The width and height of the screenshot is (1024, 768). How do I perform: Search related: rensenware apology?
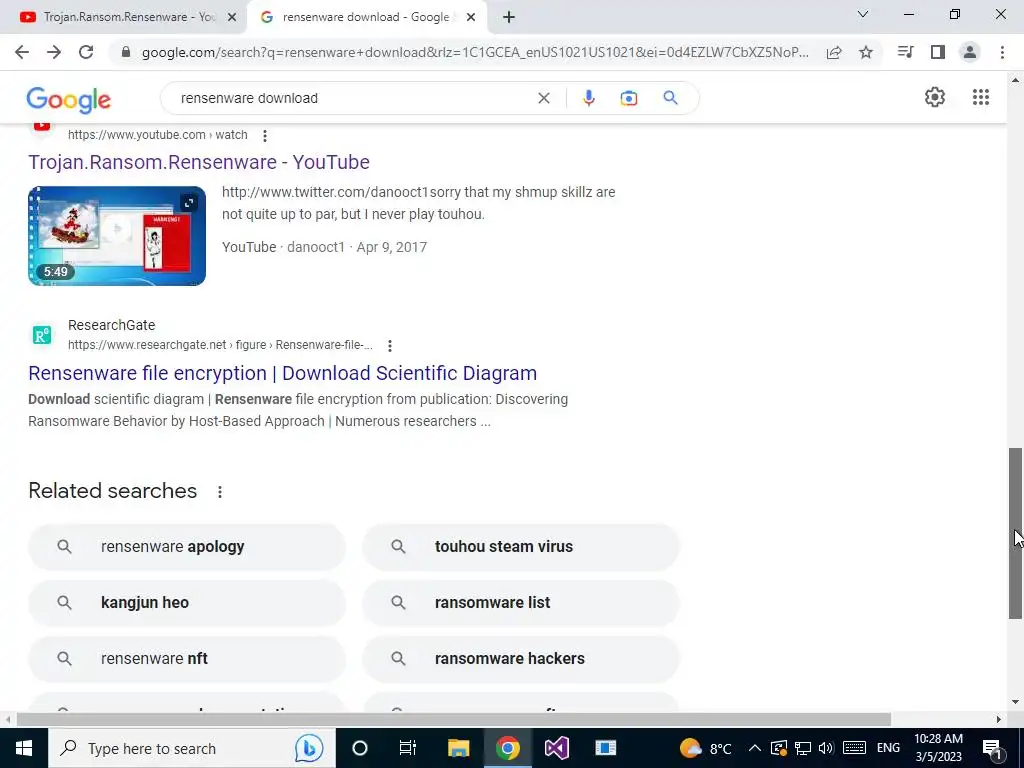coord(187,547)
